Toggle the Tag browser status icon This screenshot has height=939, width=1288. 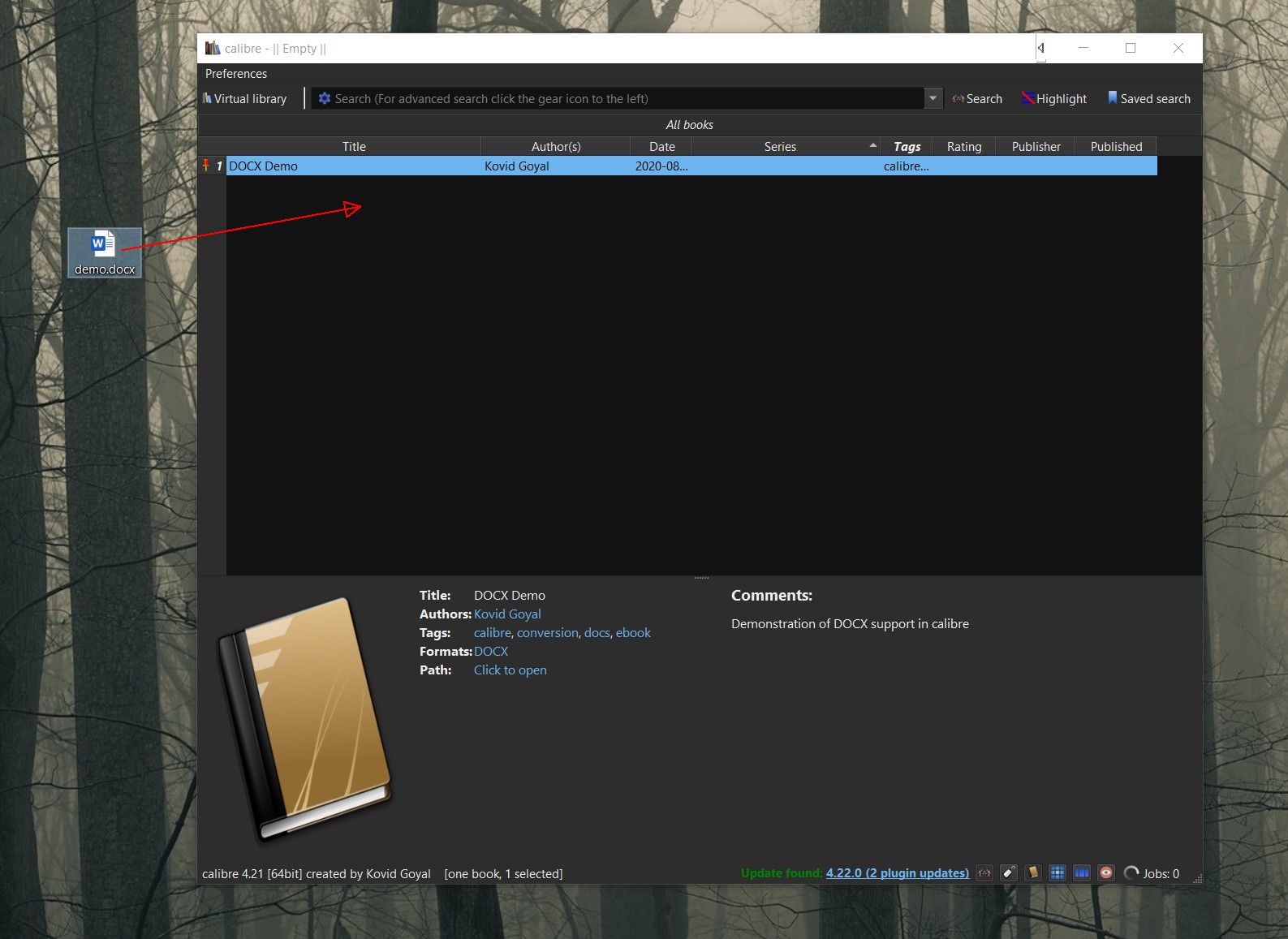pyautogui.click(x=1009, y=873)
